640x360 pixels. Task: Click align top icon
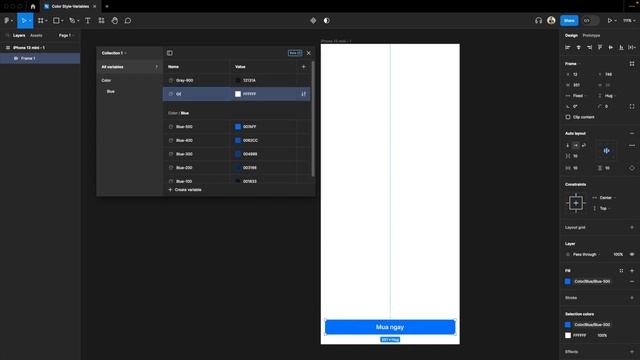600,47
